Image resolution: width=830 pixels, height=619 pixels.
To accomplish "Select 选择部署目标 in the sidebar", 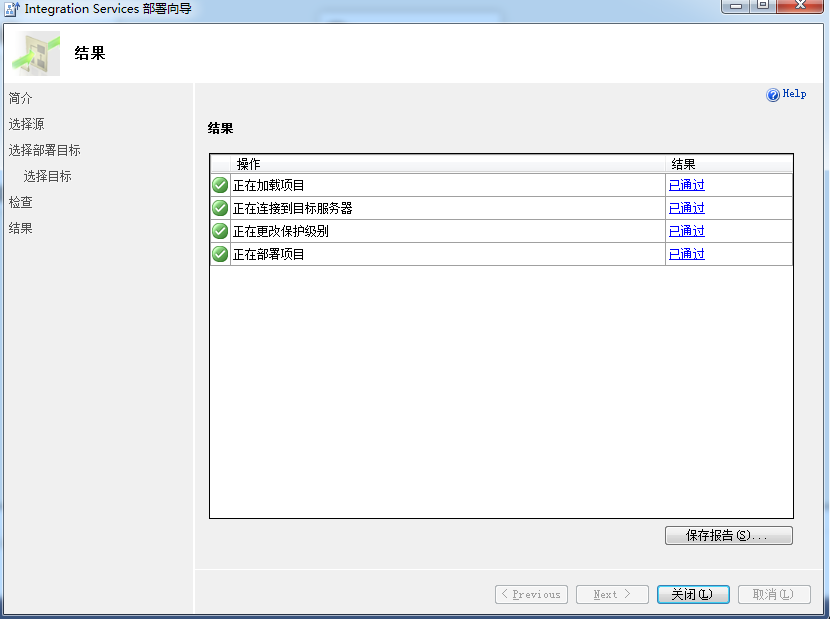I will pos(45,149).
